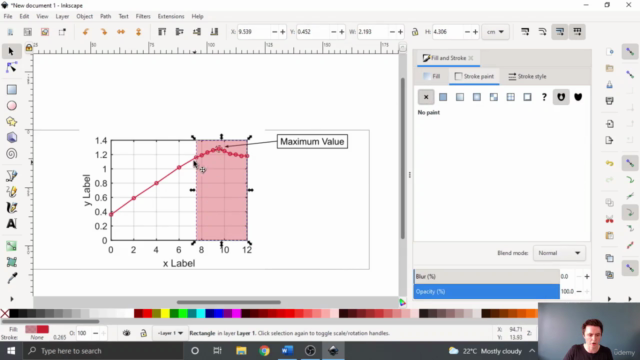This screenshot has width=640, height=360.
Task: Select Radial gradient paint option
Action: click(x=477, y=97)
